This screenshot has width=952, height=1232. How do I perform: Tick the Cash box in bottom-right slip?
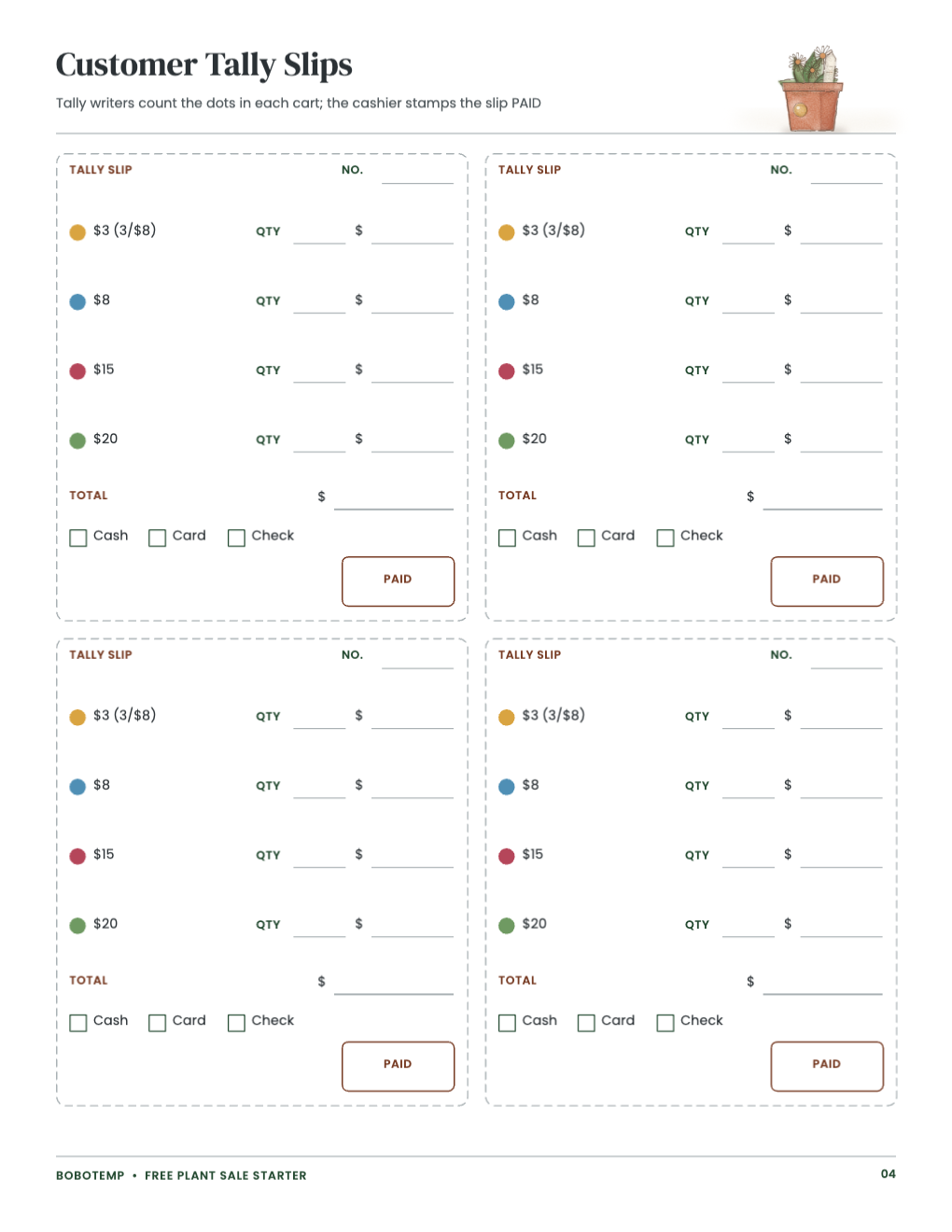507,1023
